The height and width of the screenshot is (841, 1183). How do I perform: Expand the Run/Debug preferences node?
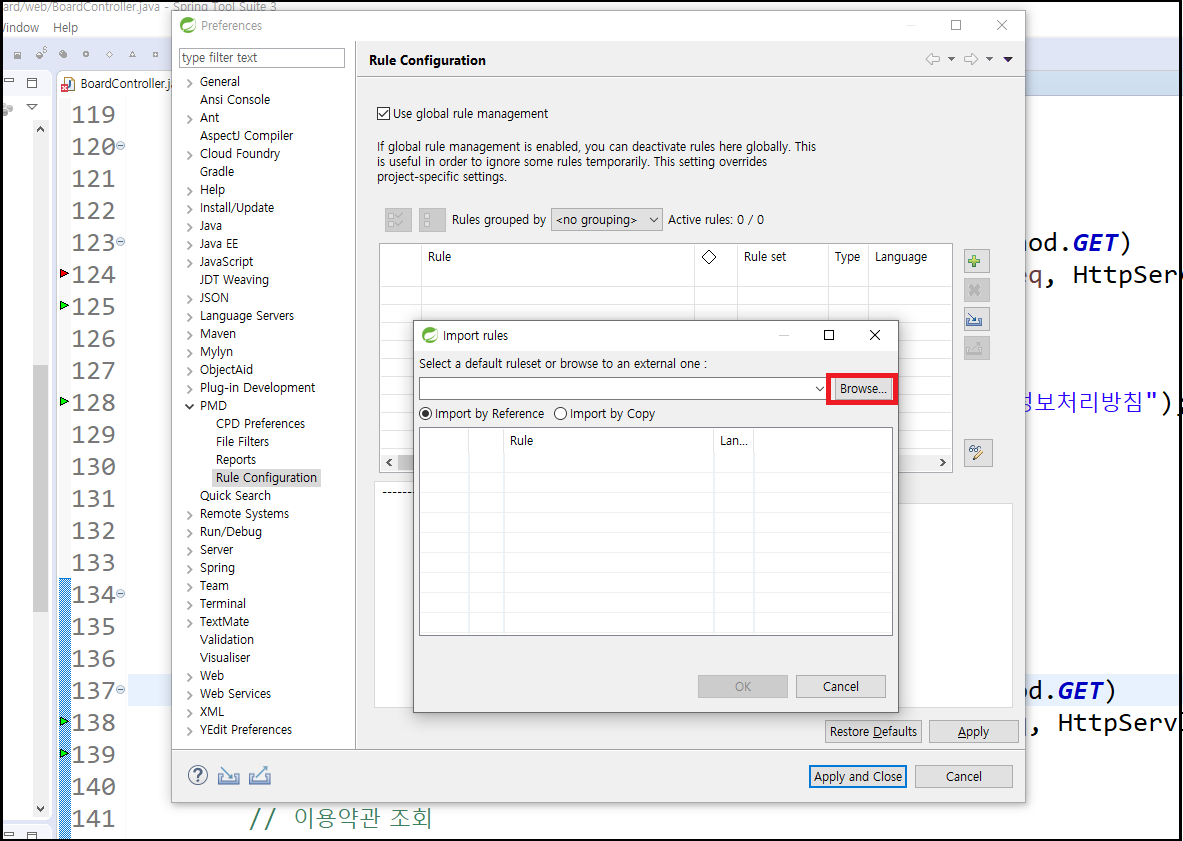point(189,533)
